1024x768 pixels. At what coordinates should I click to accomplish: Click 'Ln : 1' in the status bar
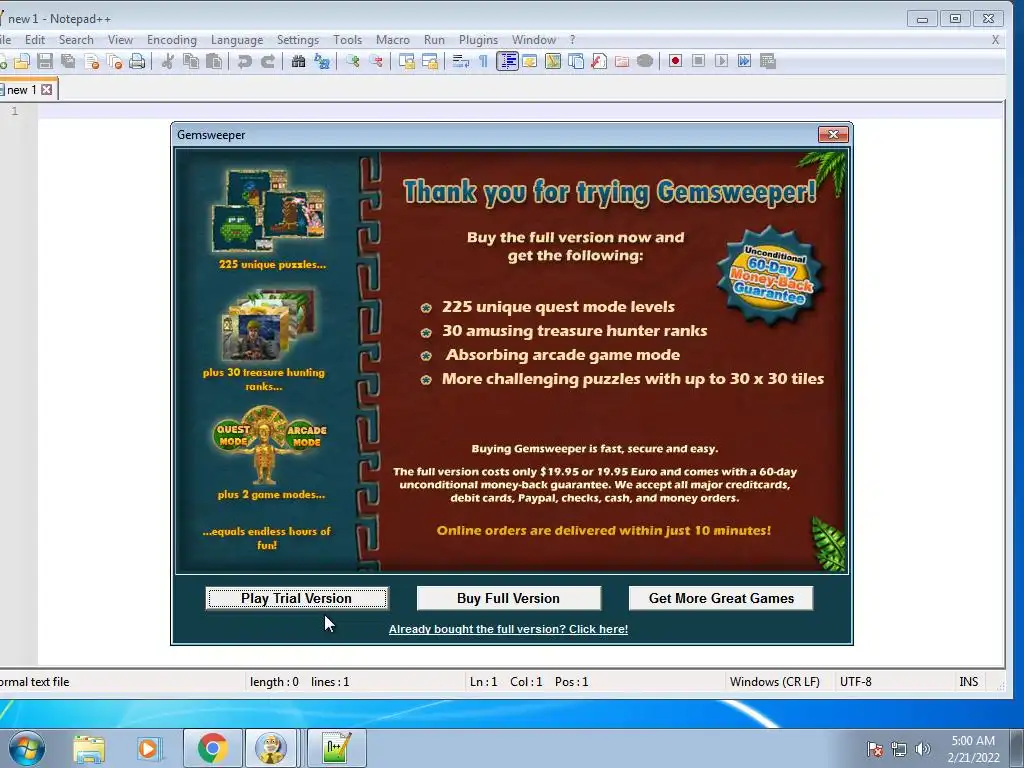tap(483, 682)
